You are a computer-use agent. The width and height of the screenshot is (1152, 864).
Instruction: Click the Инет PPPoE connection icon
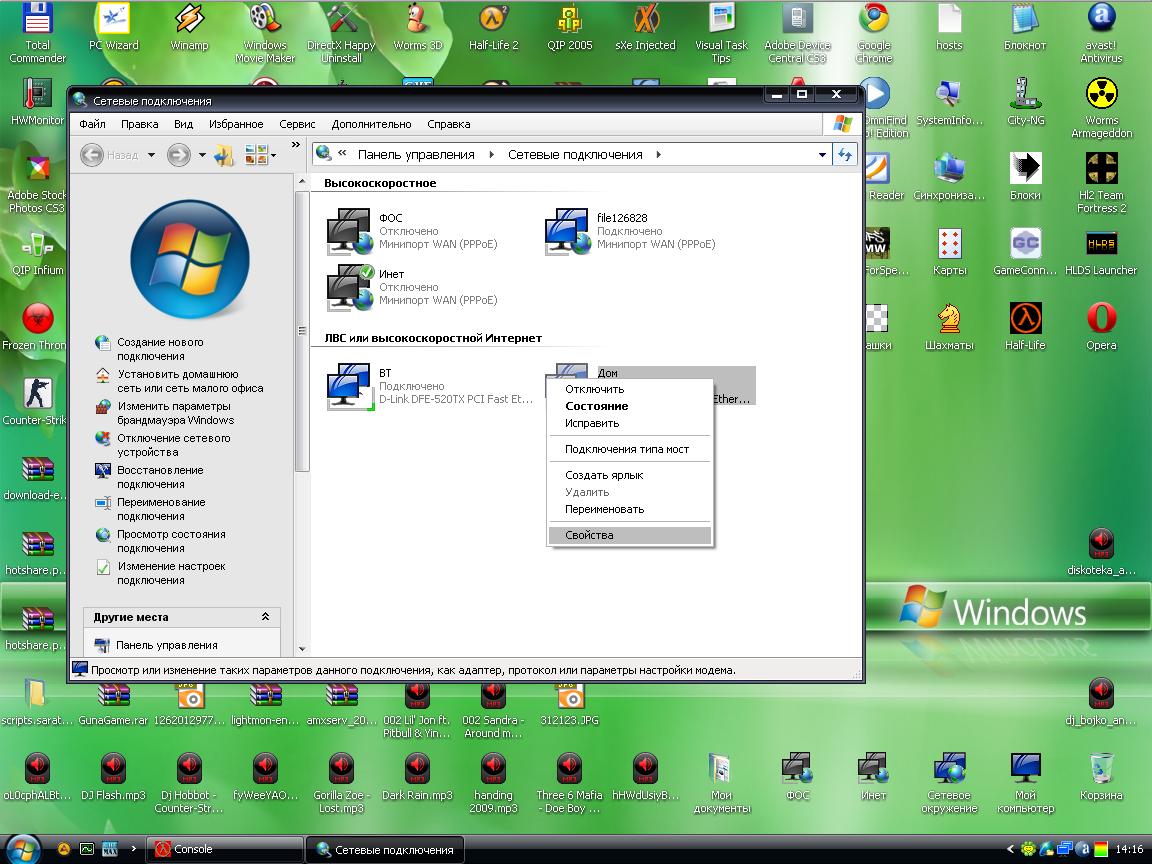click(350, 288)
